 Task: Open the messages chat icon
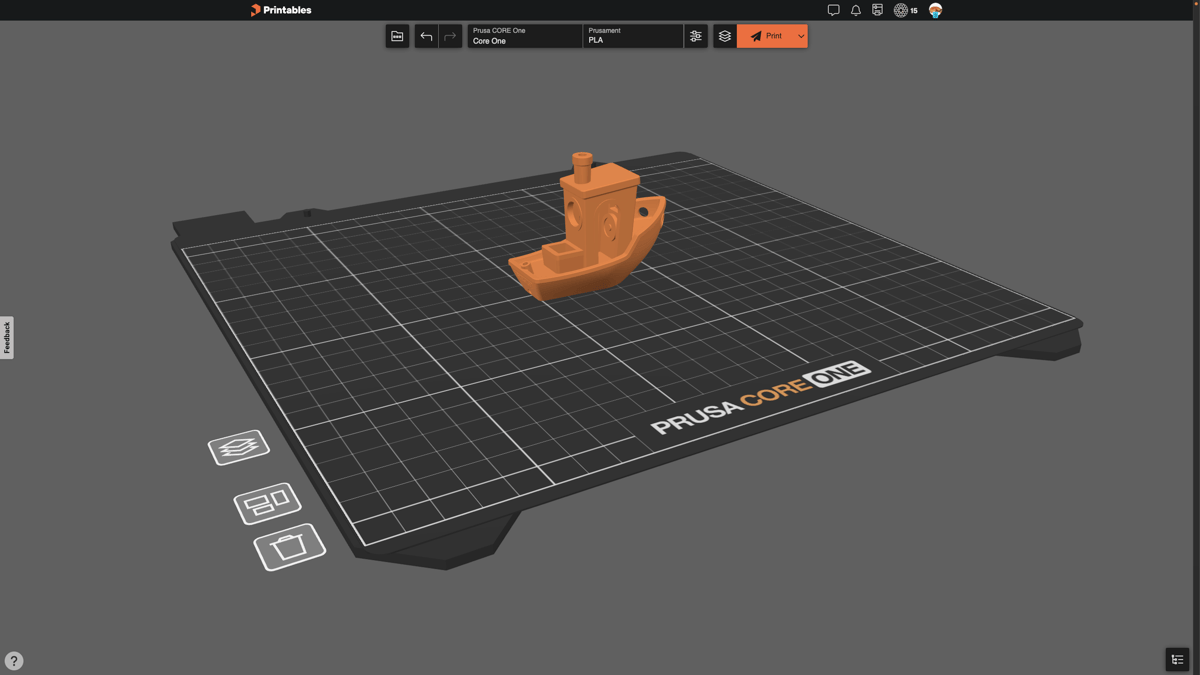coord(833,10)
